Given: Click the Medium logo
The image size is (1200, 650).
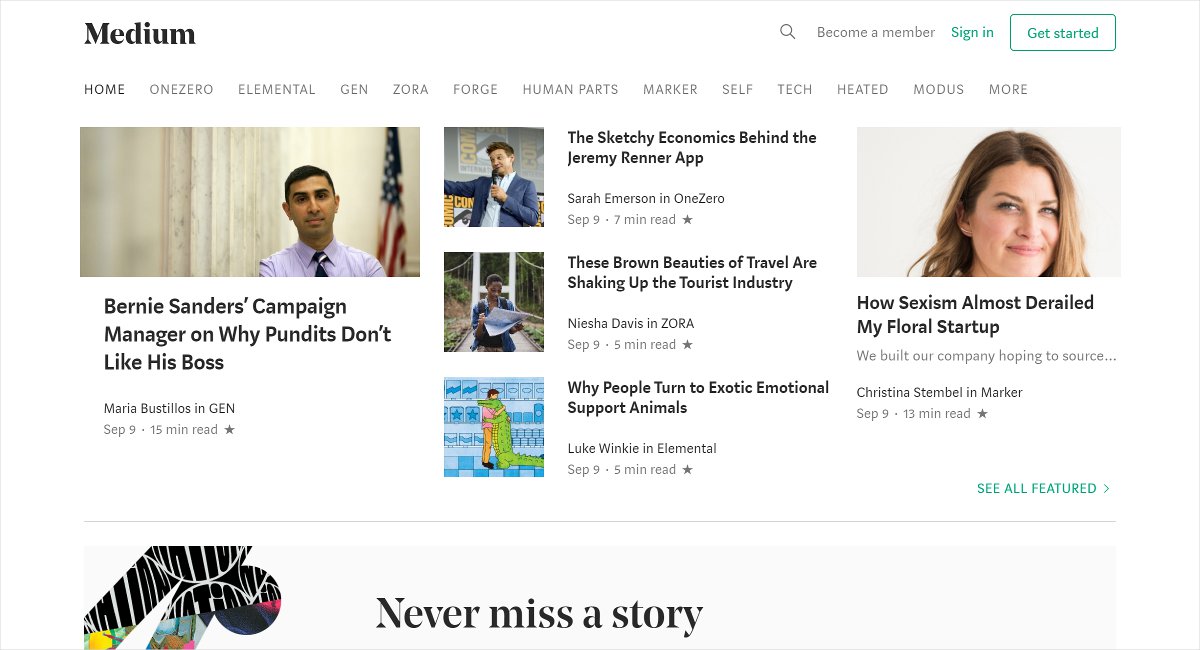Looking at the screenshot, I should click(140, 33).
